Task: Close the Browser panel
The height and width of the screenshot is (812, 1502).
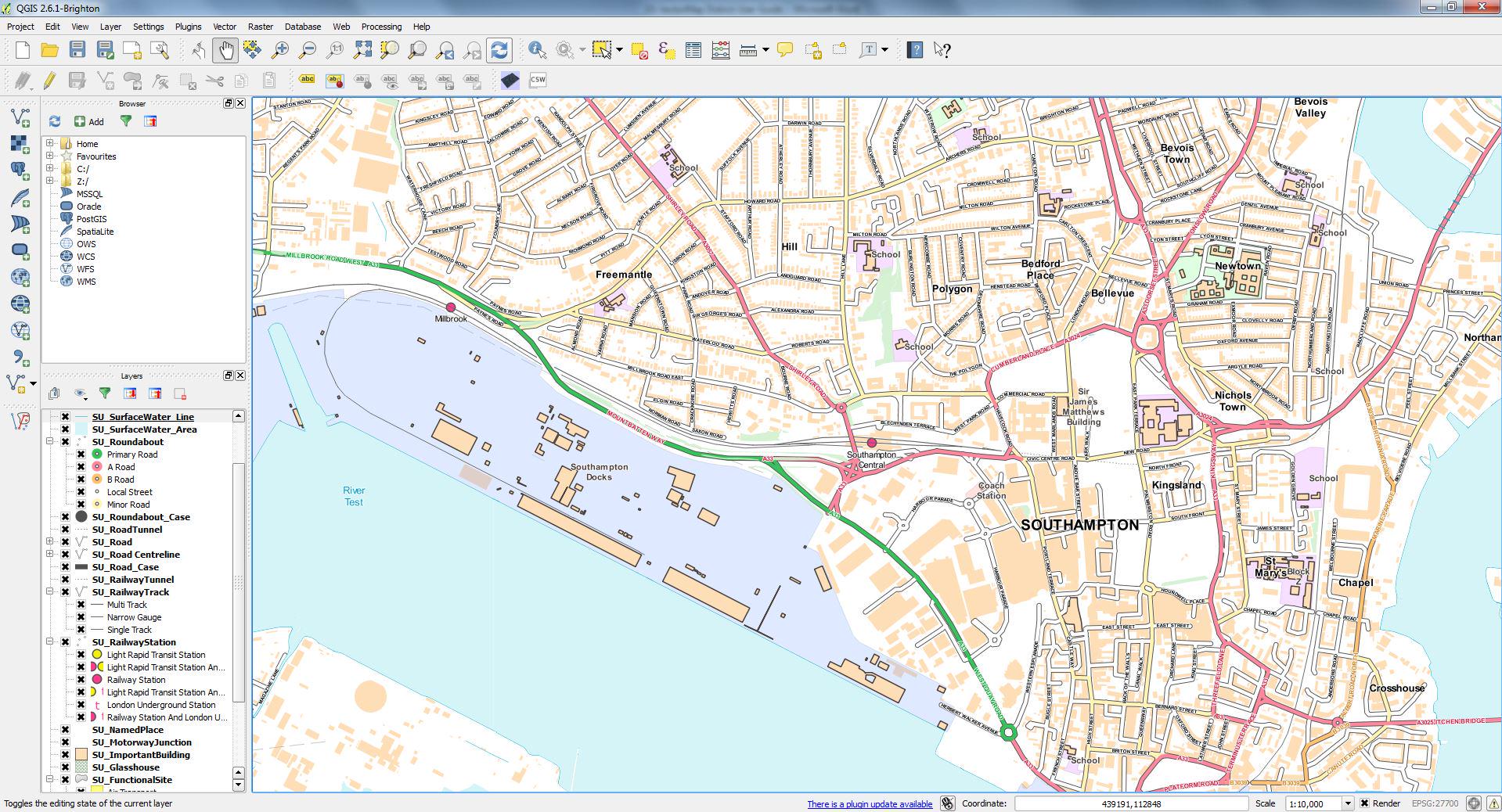Action: click(x=240, y=103)
